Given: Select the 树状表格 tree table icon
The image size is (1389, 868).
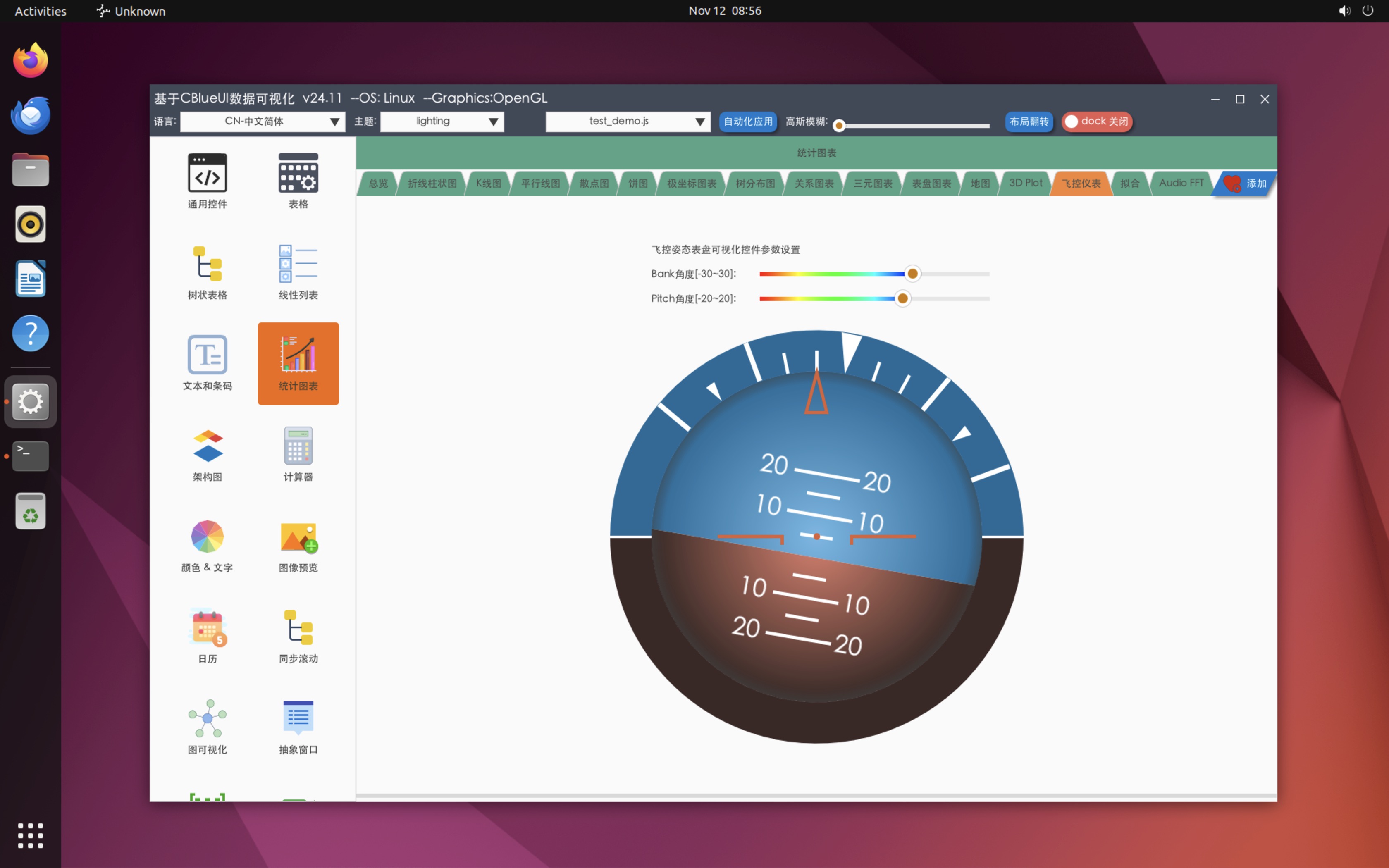Looking at the screenshot, I should 207,272.
